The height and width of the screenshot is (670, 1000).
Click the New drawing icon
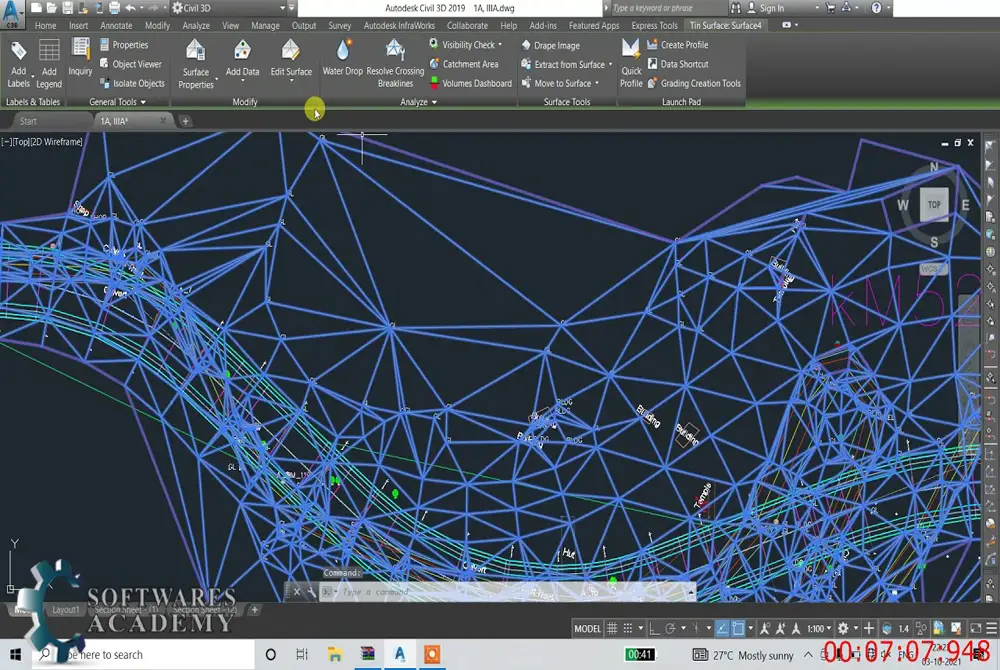[36, 8]
